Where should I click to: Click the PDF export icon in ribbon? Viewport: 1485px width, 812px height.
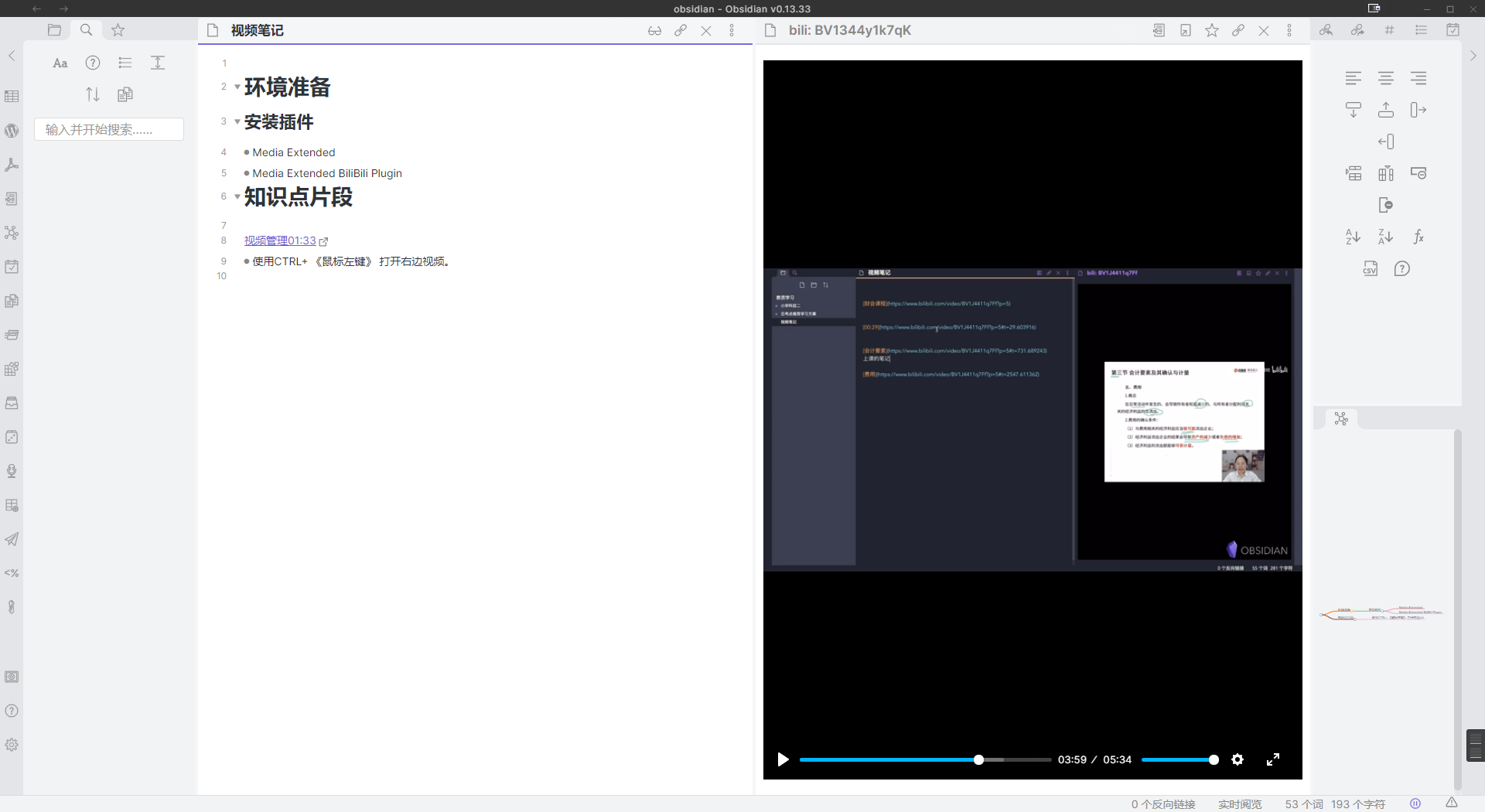click(x=12, y=165)
